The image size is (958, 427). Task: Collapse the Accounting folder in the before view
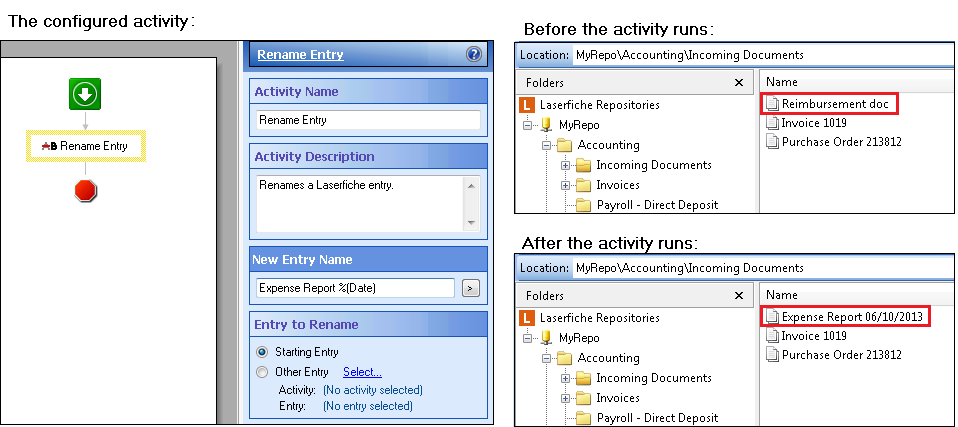pyautogui.click(x=547, y=145)
